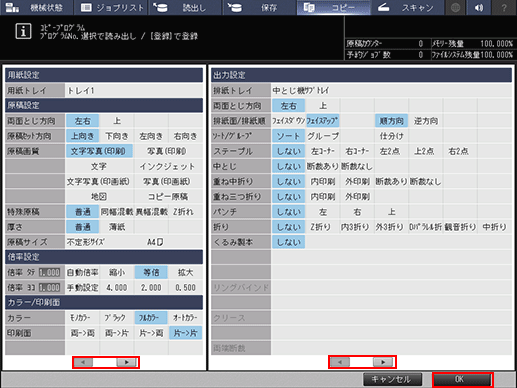Choose 文字 original image quality
This screenshot has height=388, width=517.
click(99, 166)
